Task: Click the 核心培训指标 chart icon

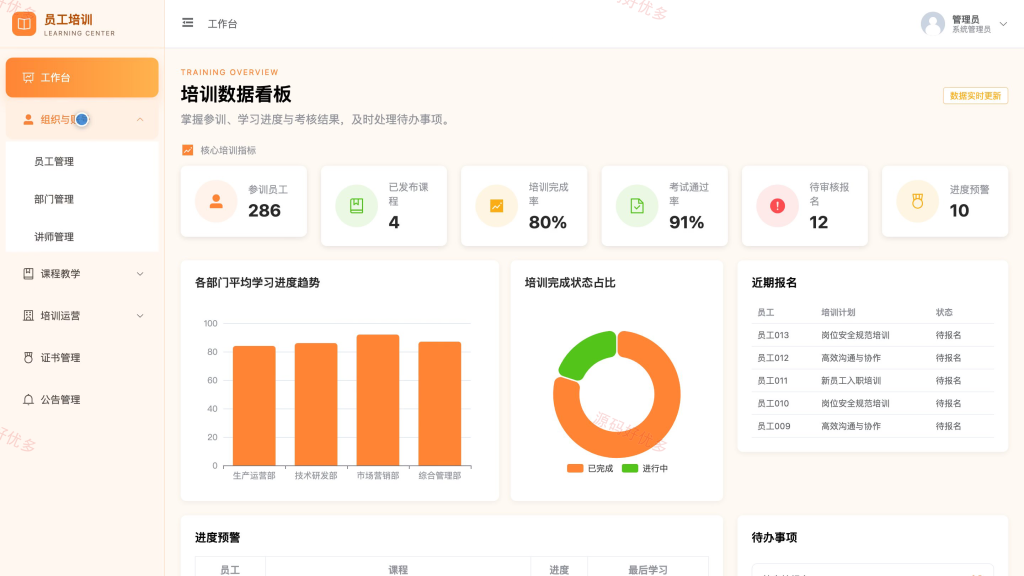Action: pyautogui.click(x=187, y=150)
